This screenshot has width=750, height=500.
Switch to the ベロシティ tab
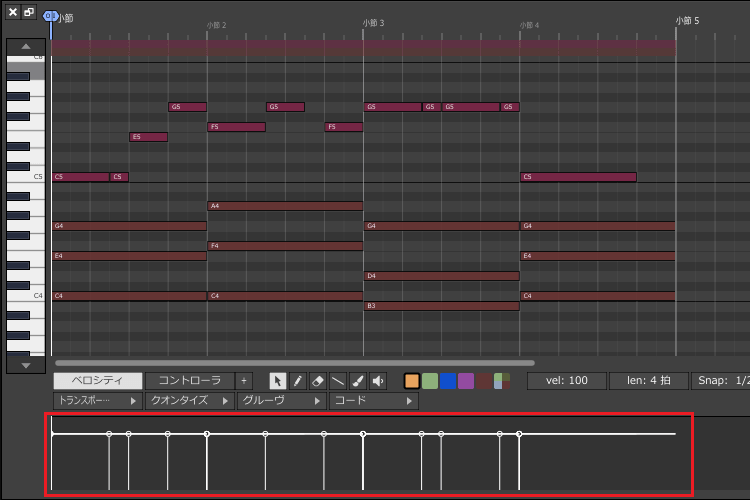[x=98, y=381]
